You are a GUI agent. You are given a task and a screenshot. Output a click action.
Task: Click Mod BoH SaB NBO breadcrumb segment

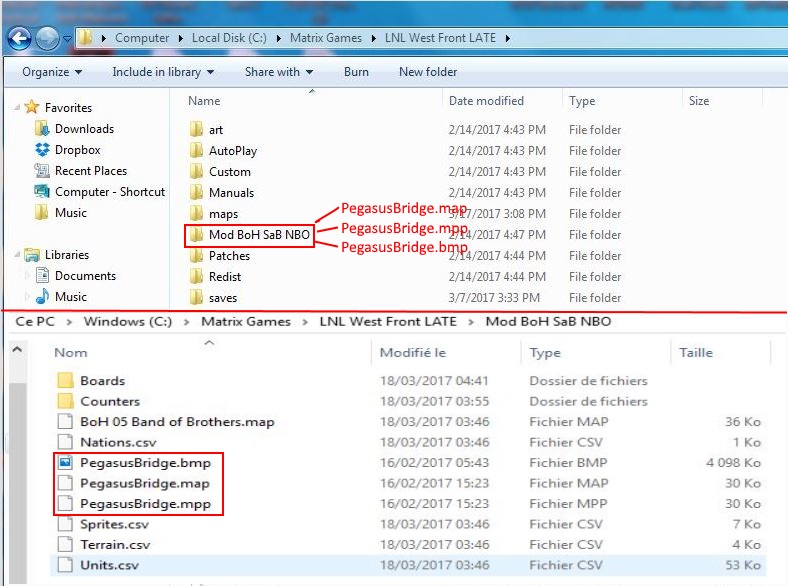[x=548, y=322]
